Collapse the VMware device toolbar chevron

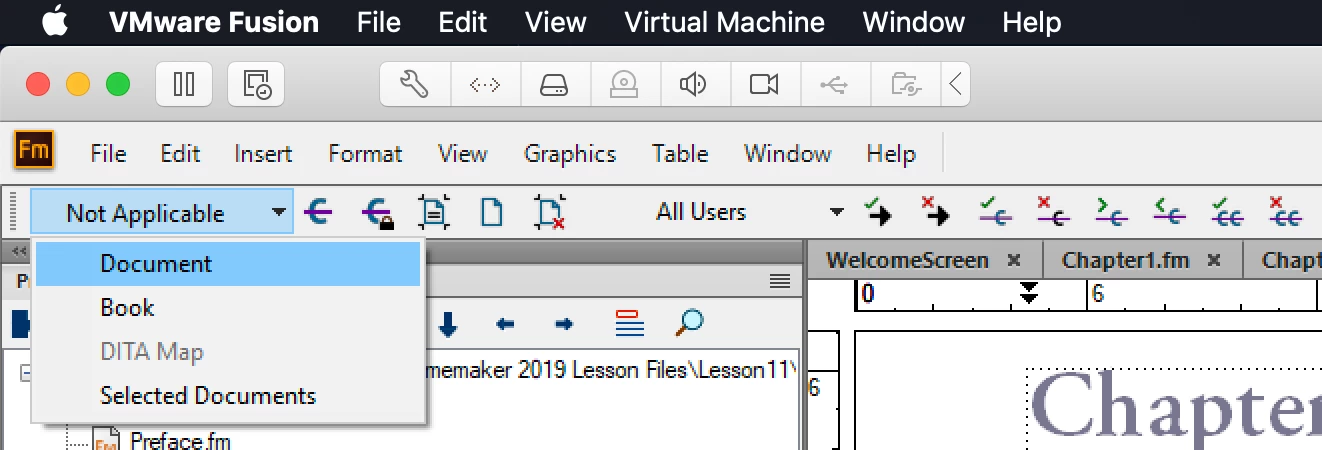coord(956,84)
